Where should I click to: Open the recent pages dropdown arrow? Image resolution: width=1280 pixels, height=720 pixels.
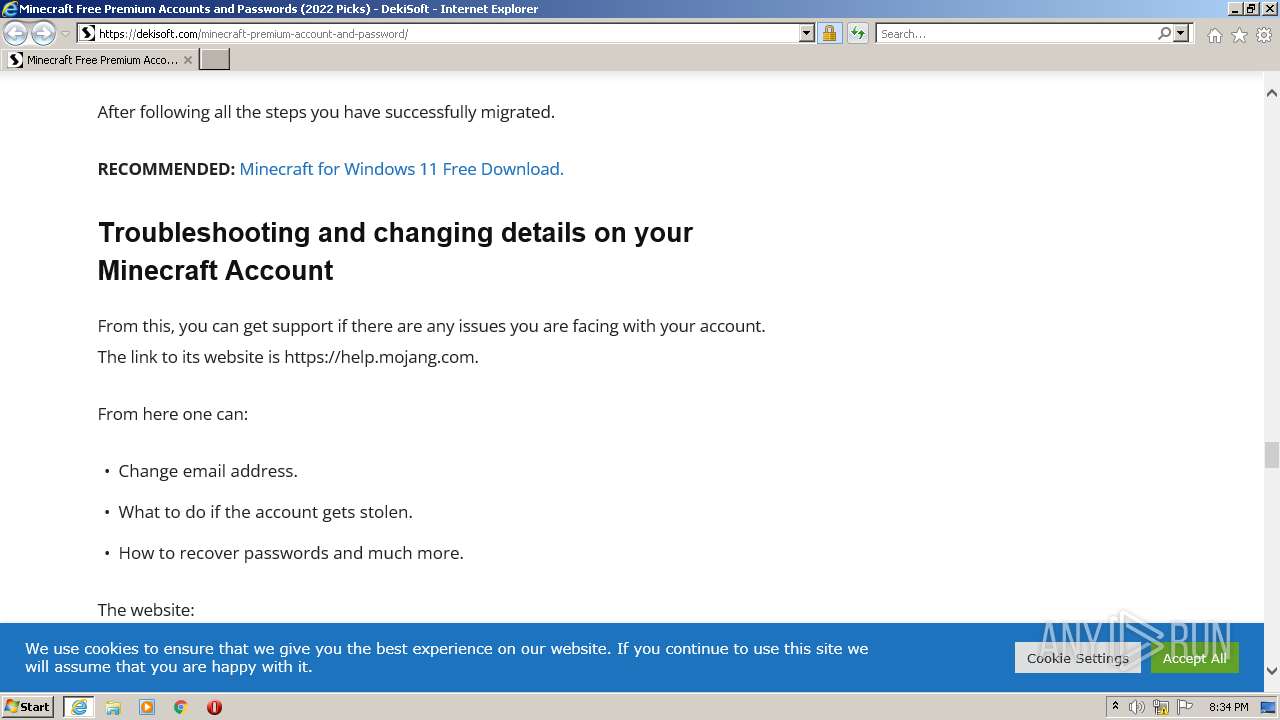click(x=65, y=34)
